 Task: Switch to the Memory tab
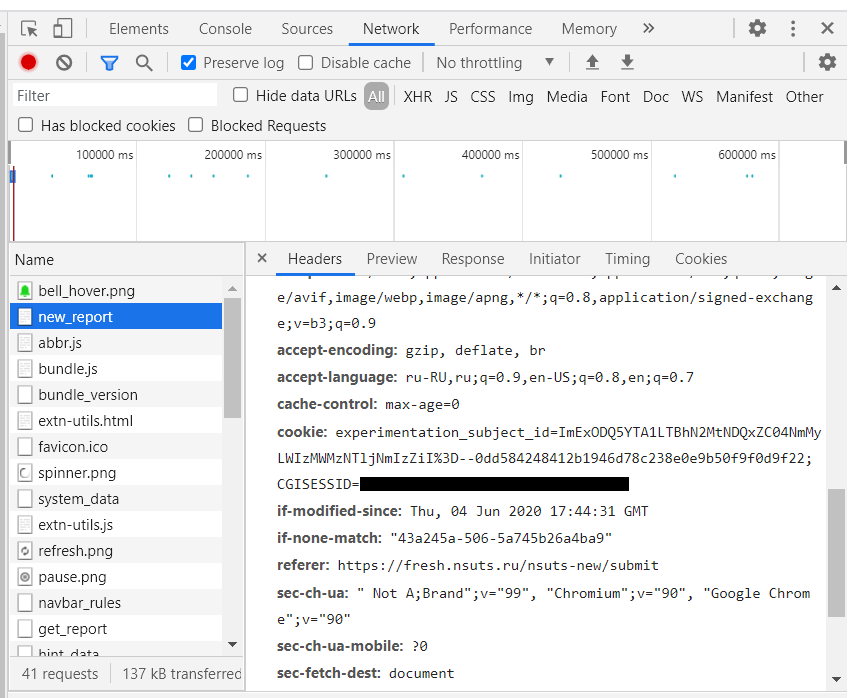(589, 29)
